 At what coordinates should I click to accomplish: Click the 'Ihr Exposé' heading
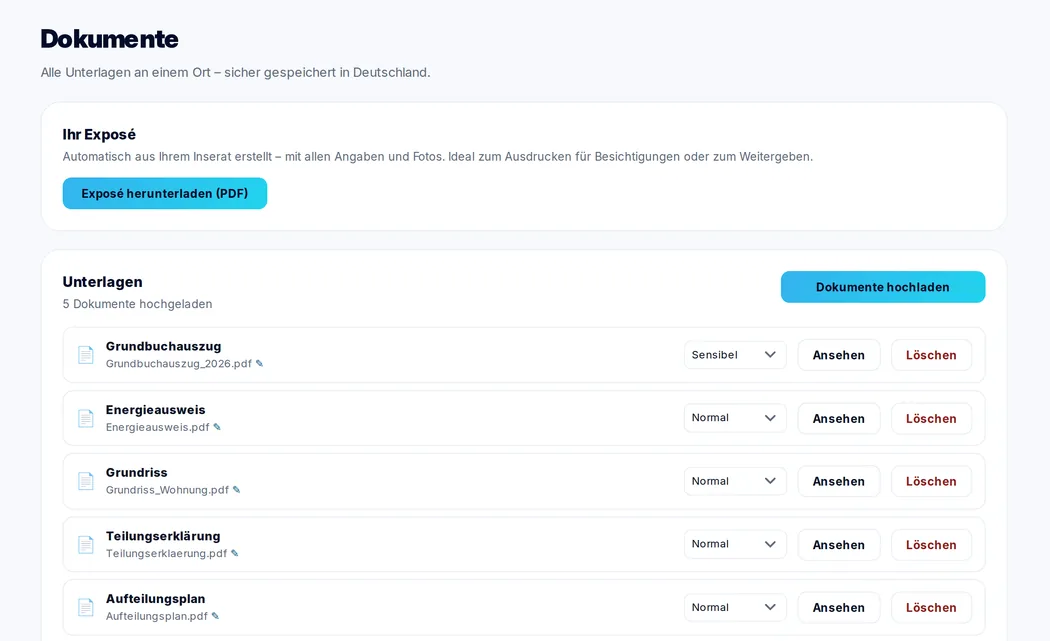point(99,135)
